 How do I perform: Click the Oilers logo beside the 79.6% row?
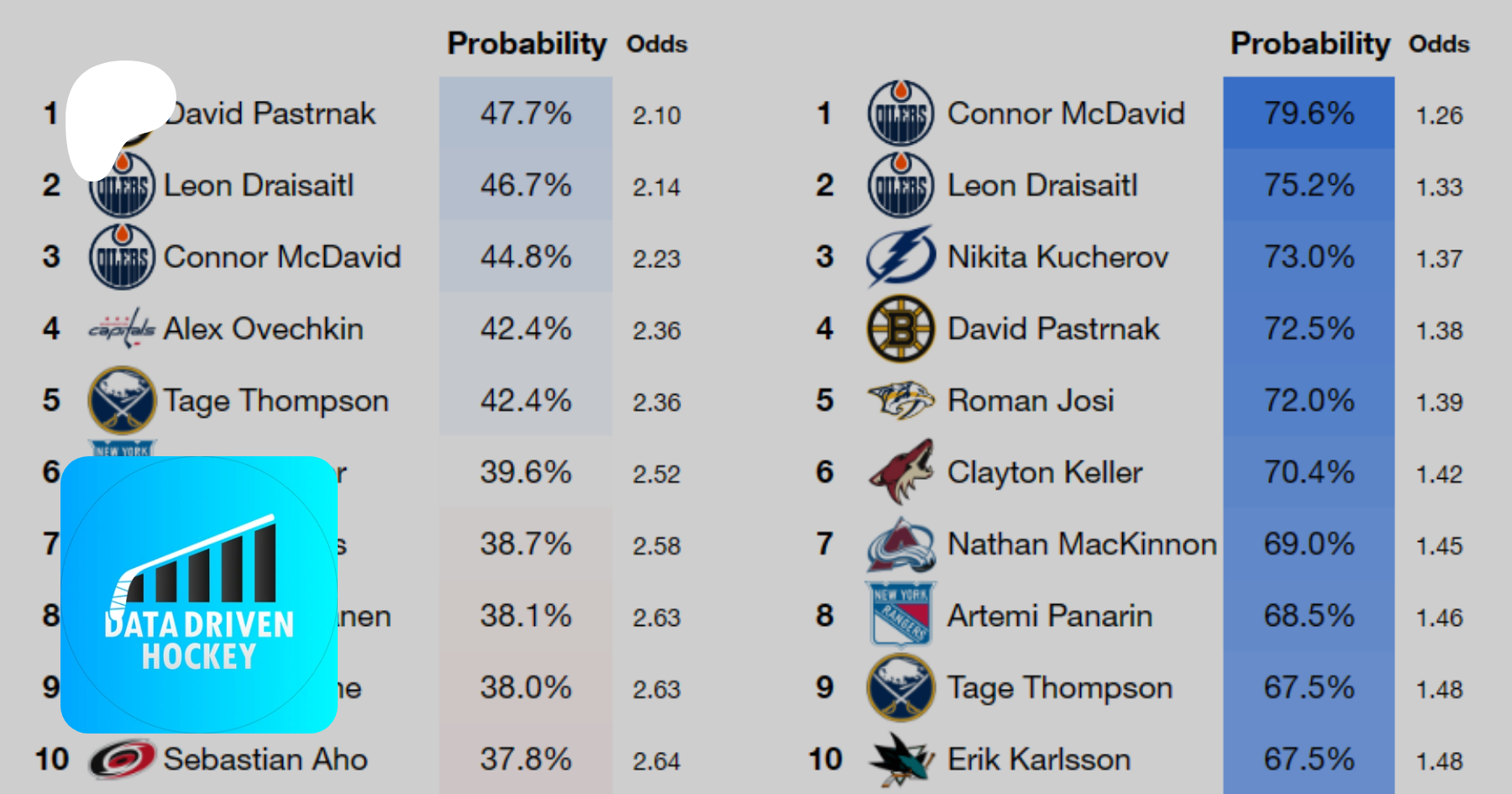[x=900, y=113]
